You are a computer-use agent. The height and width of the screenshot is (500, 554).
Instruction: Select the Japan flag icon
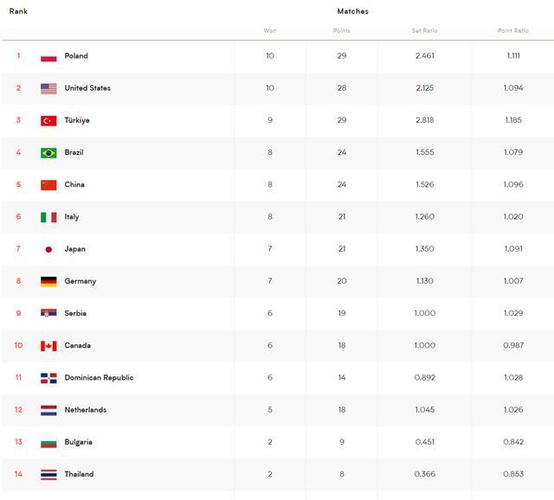click(x=48, y=249)
